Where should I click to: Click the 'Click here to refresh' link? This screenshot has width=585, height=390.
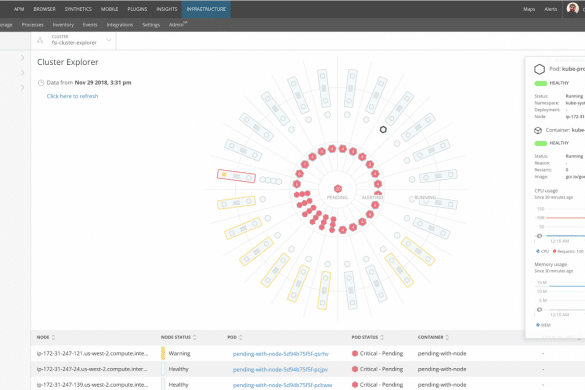point(72,96)
